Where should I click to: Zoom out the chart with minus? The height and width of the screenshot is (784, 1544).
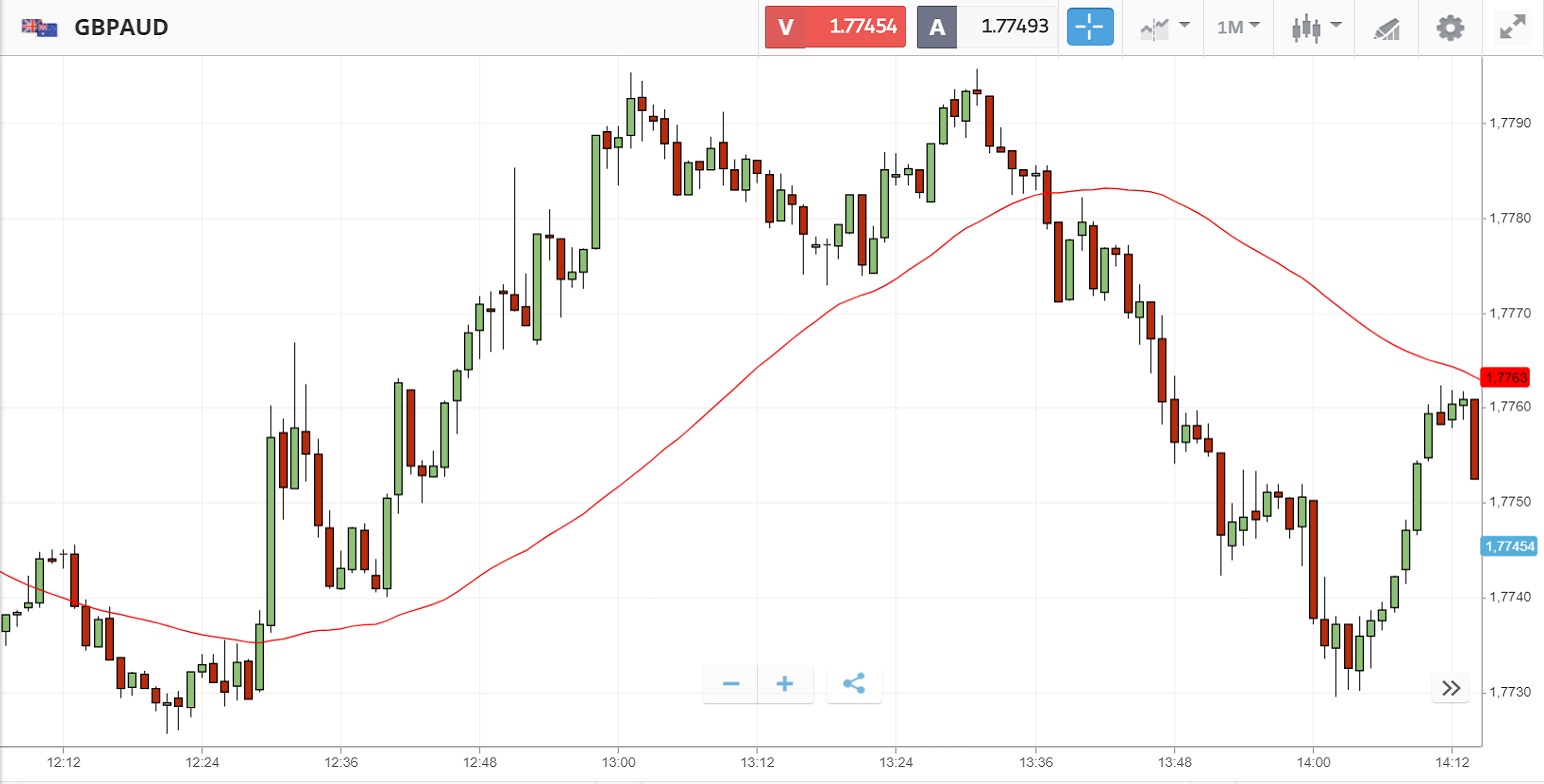click(x=731, y=684)
